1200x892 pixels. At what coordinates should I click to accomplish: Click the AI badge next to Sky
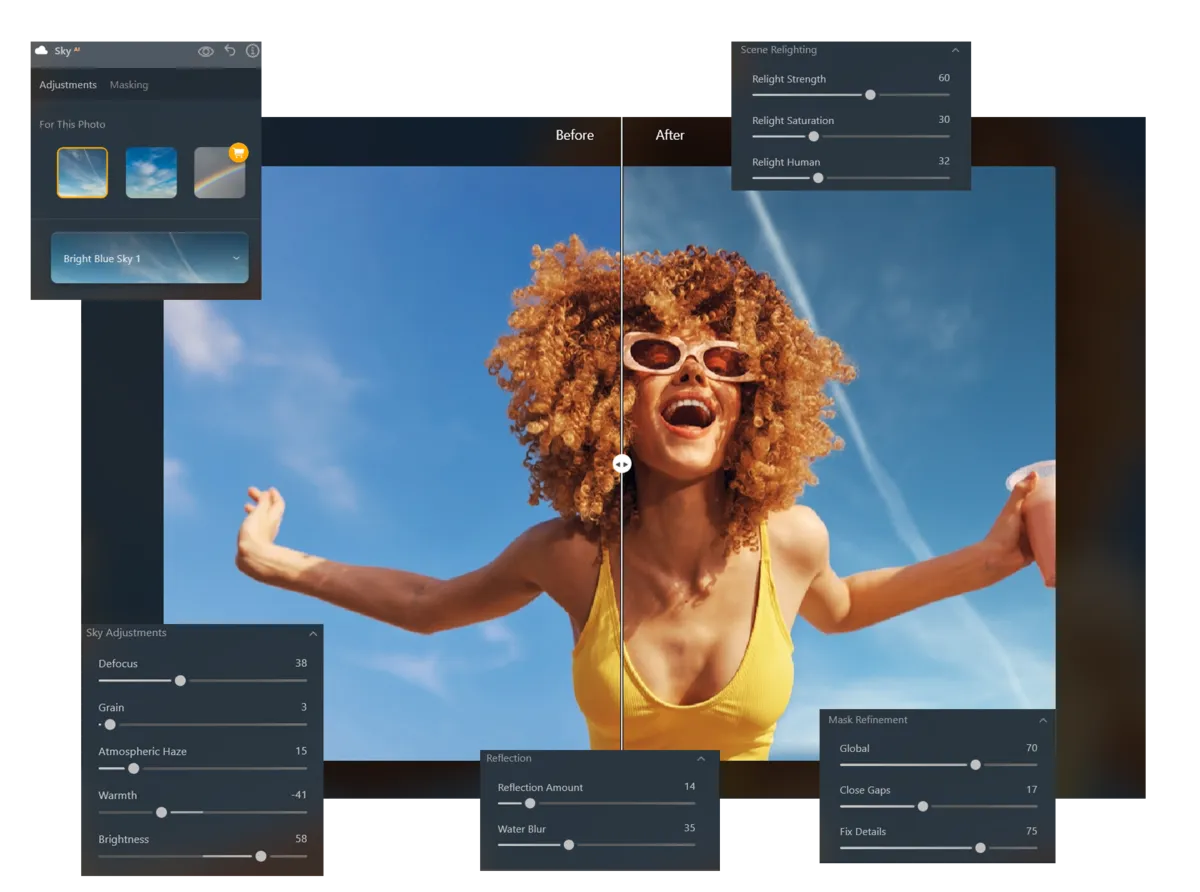77,49
